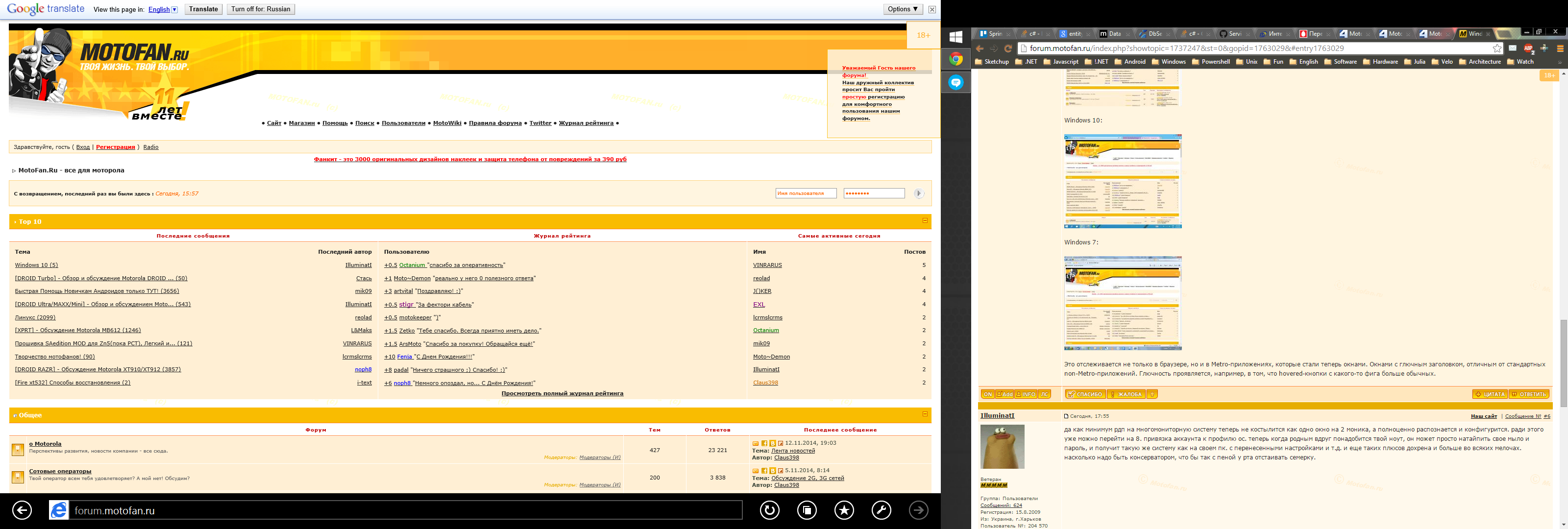1568x529 pixels.
Task: Open IlluminatI profile link in Chrome
Action: coord(997,416)
